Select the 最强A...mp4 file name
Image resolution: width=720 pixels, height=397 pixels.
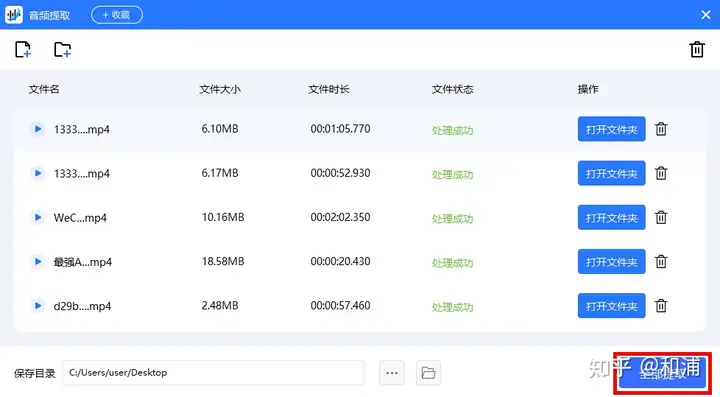[83, 262]
